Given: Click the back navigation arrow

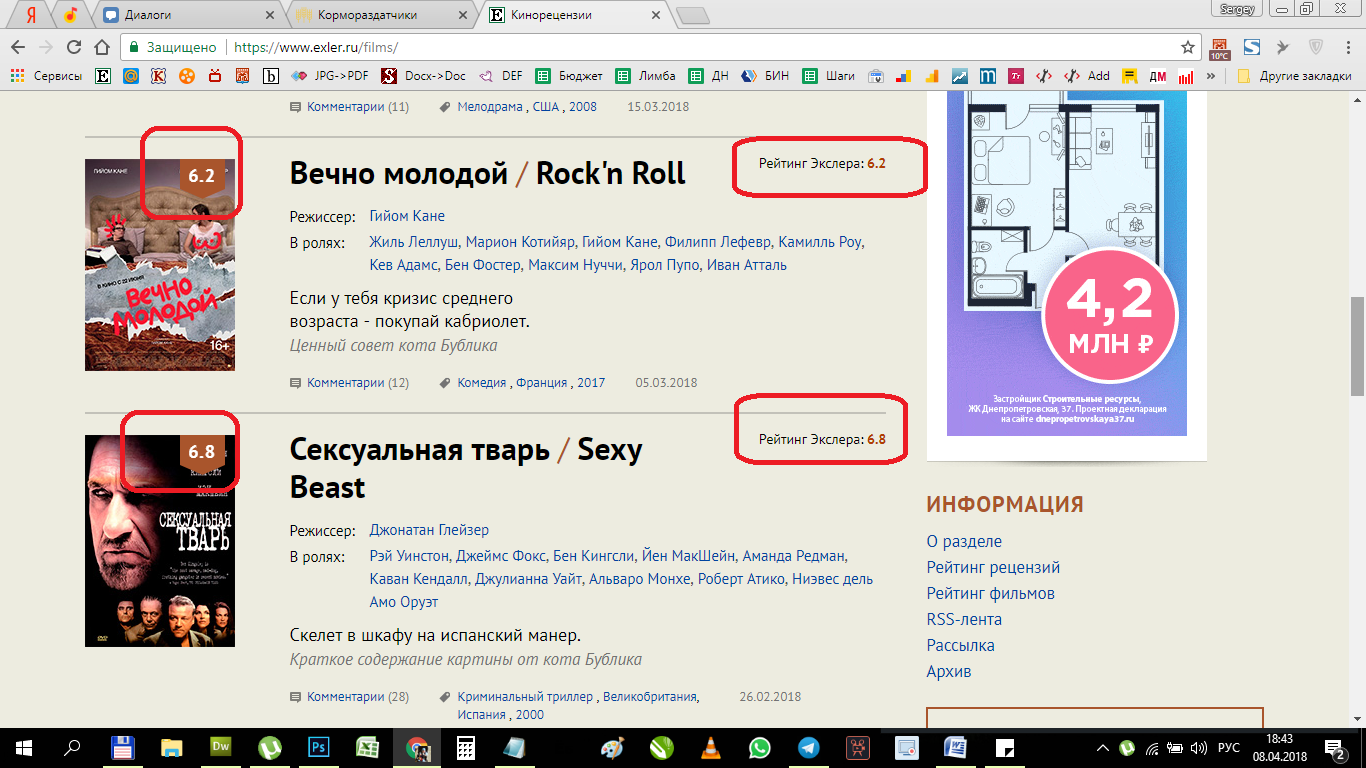Looking at the screenshot, I should [x=18, y=47].
